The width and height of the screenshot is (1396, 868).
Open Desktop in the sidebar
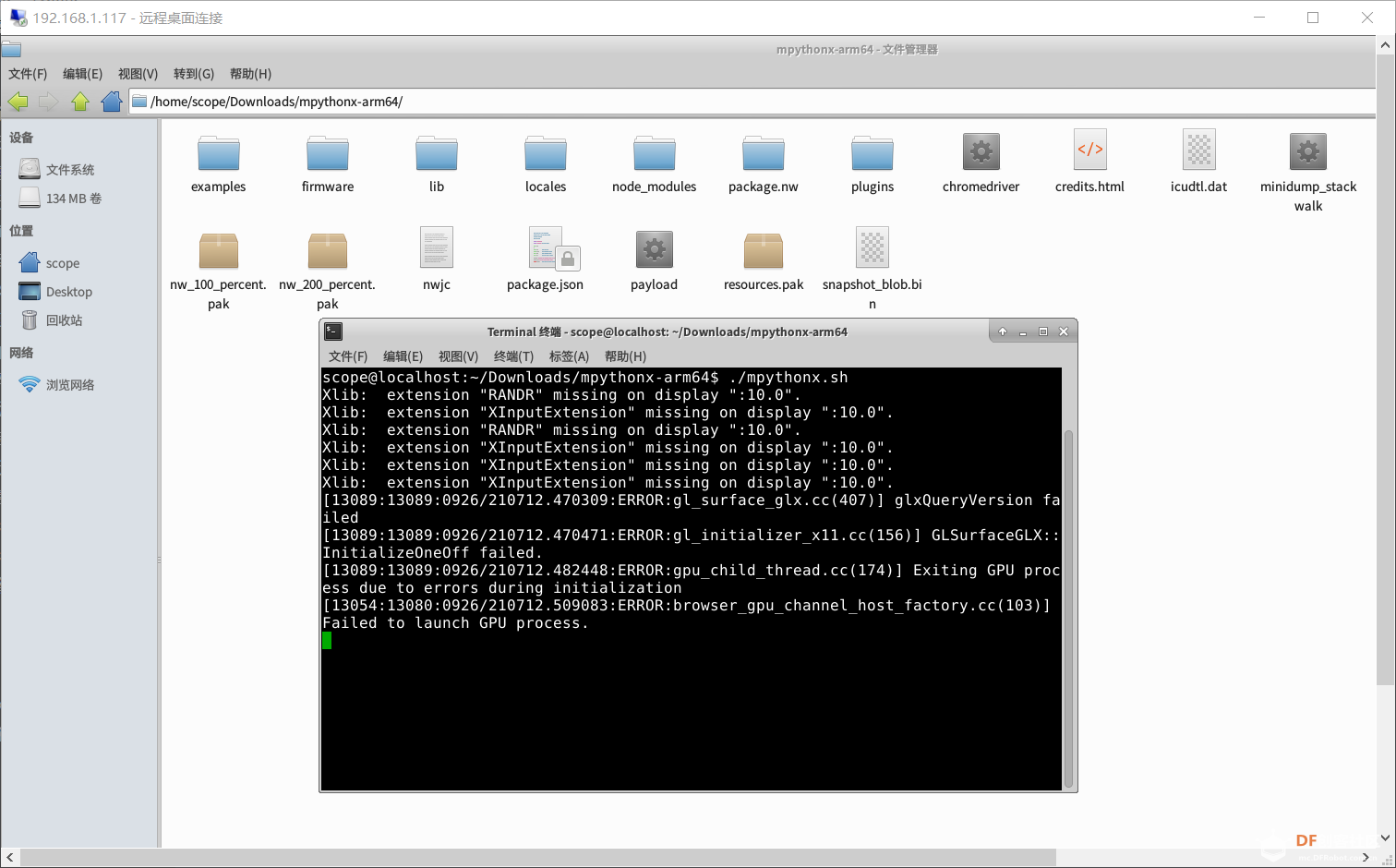[68, 292]
